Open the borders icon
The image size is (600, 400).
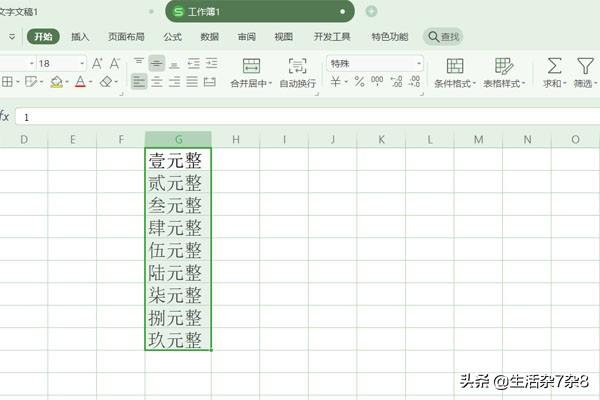tap(7, 82)
